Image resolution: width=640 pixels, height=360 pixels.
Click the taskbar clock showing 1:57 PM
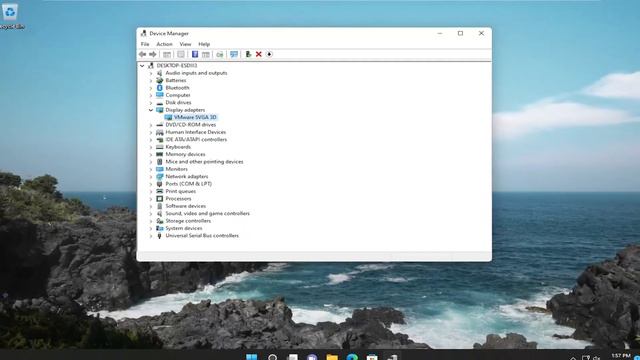click(621, 356)
